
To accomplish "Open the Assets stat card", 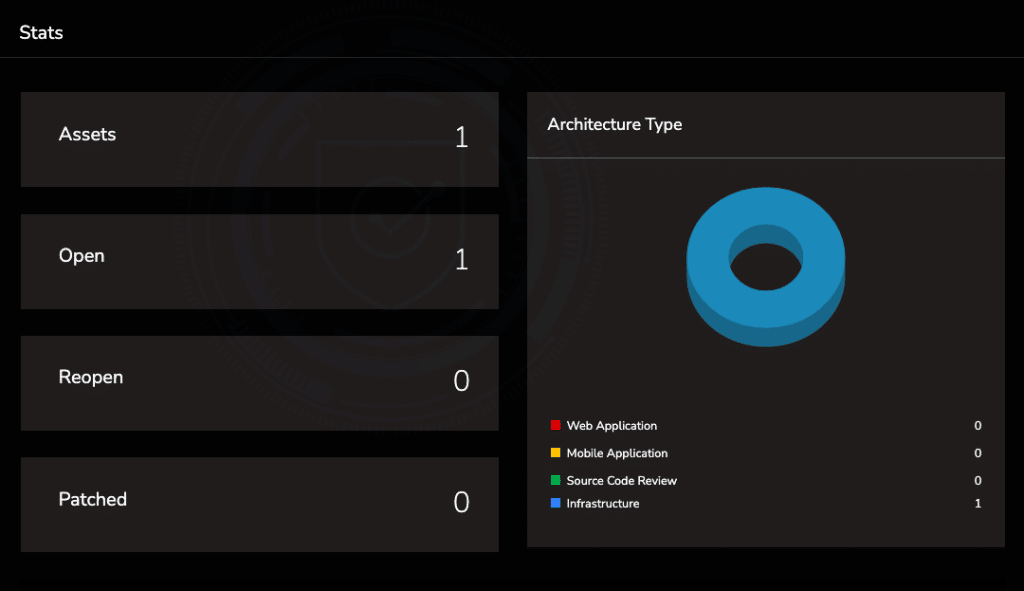I will (x=259, y=139).
